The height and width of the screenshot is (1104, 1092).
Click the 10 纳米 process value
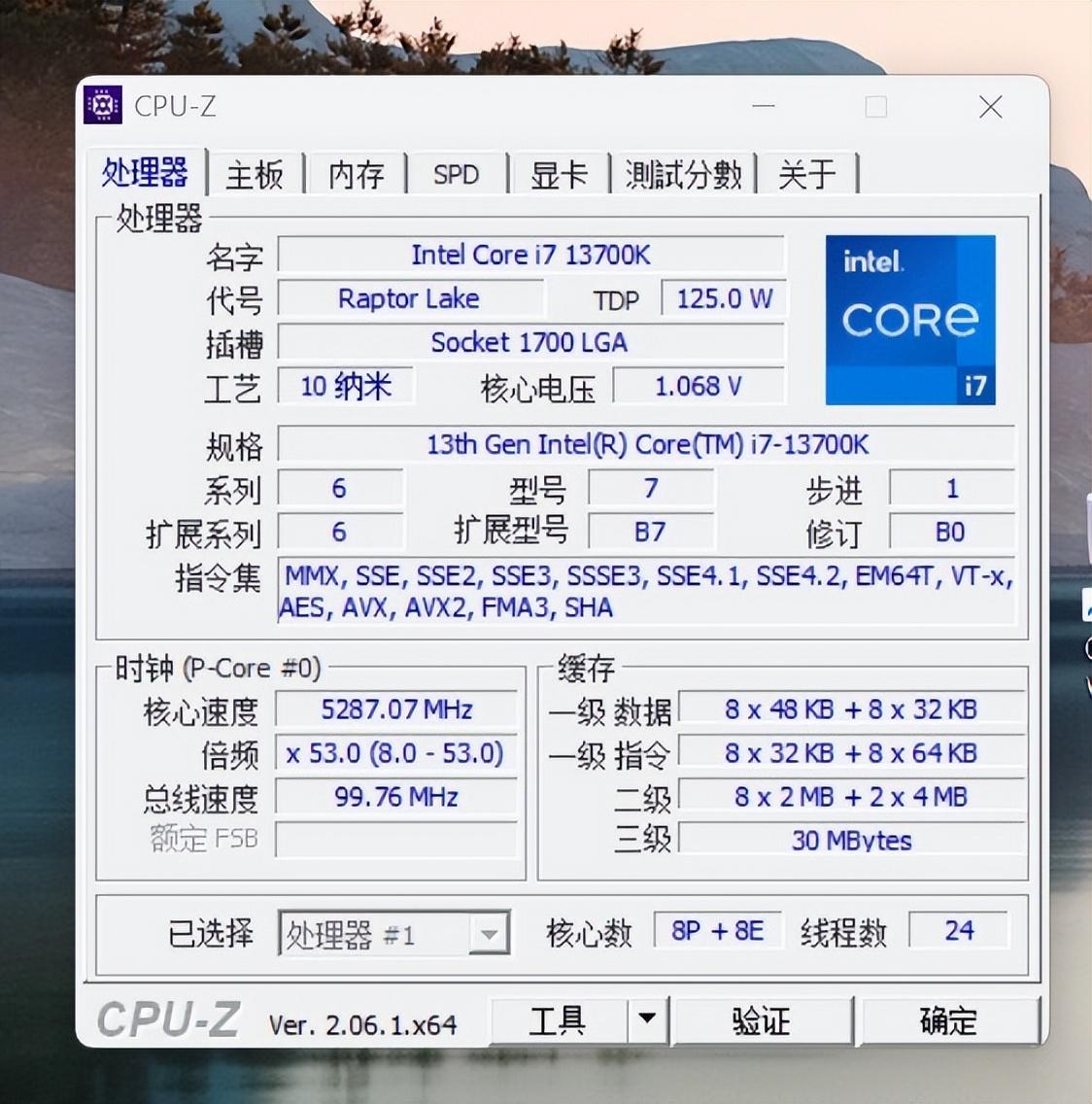point(345,385)
